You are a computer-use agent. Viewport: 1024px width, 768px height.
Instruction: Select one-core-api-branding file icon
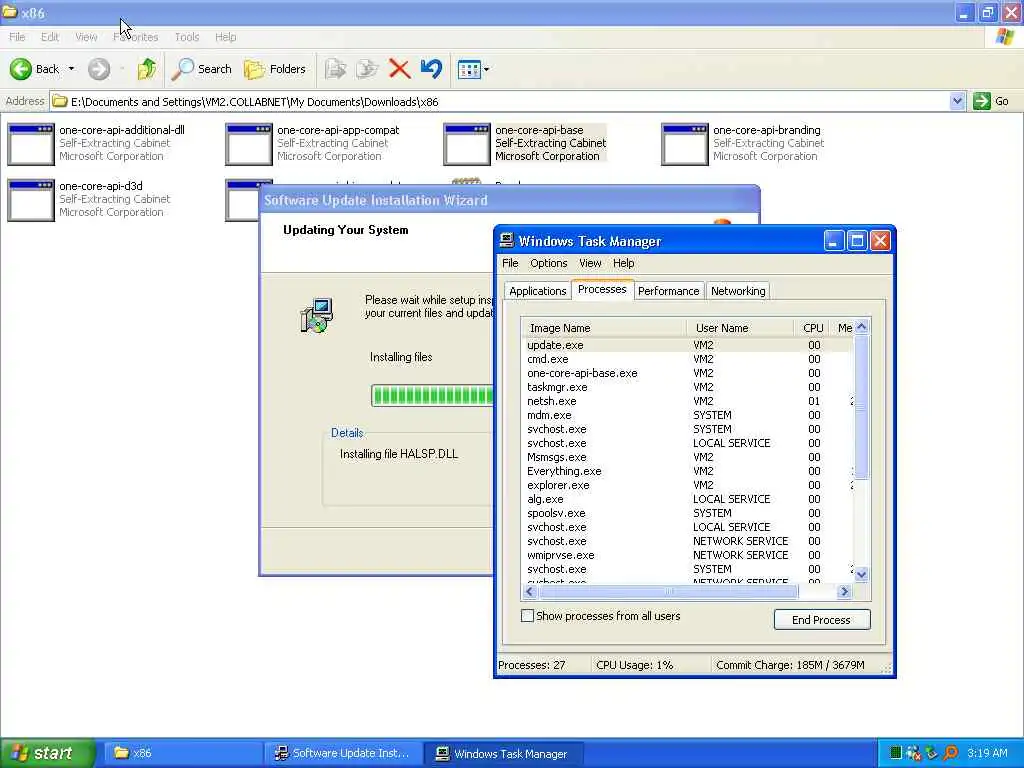pos(684,144)
